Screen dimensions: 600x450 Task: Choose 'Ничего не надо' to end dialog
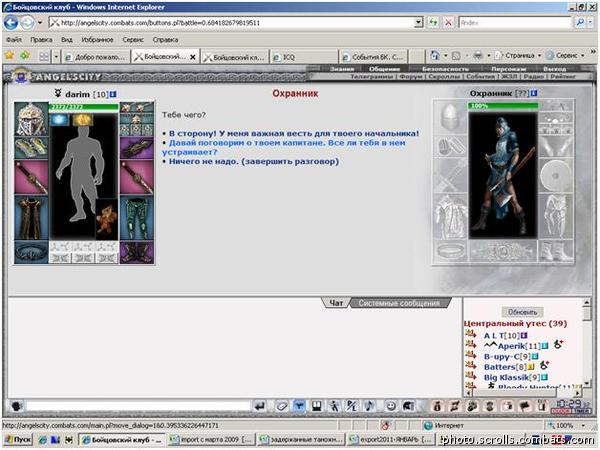tap(254, 161)
